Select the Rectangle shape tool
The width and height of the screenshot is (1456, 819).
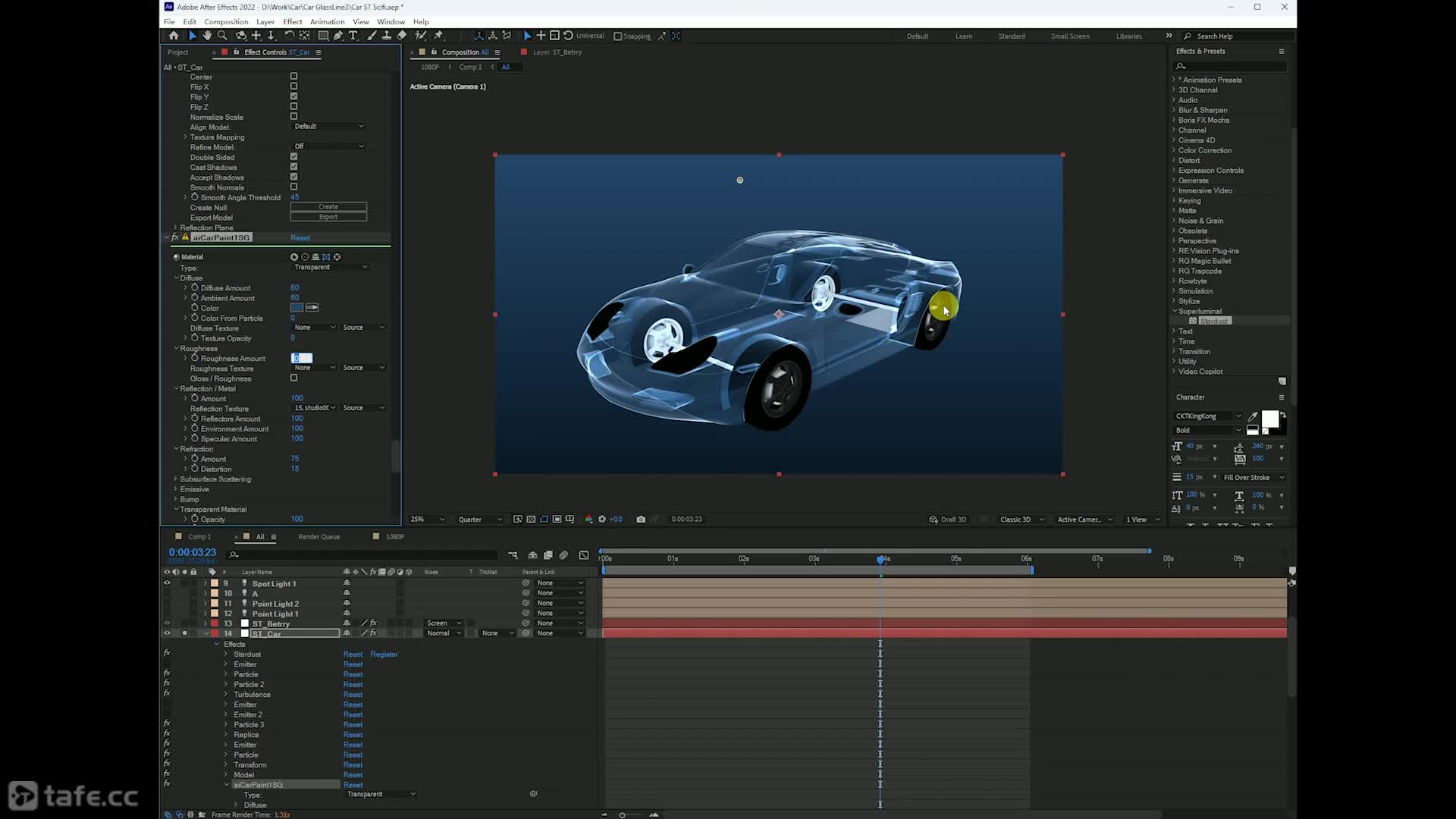tap(323, 36)
